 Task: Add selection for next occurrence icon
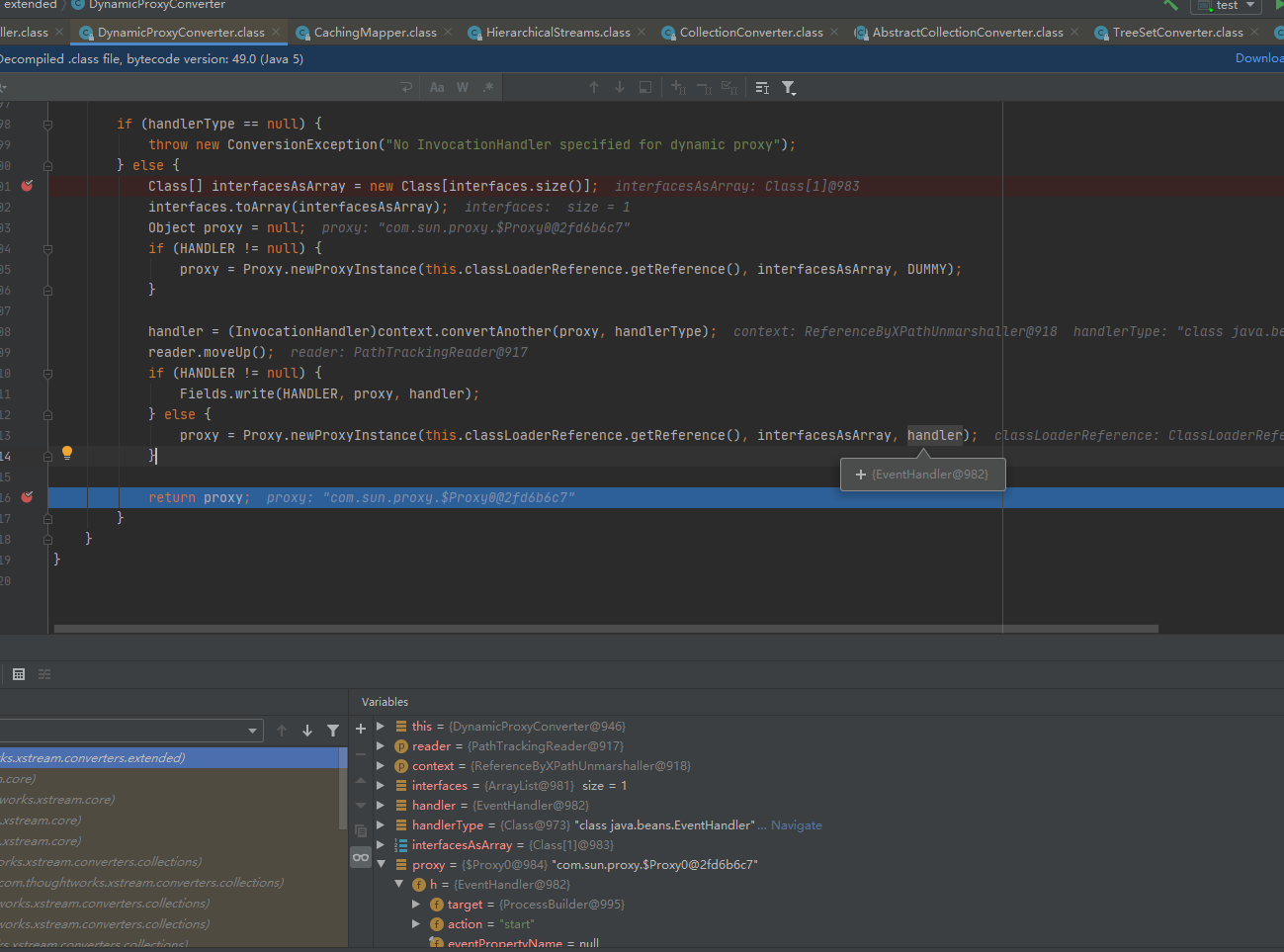[678, 88]
